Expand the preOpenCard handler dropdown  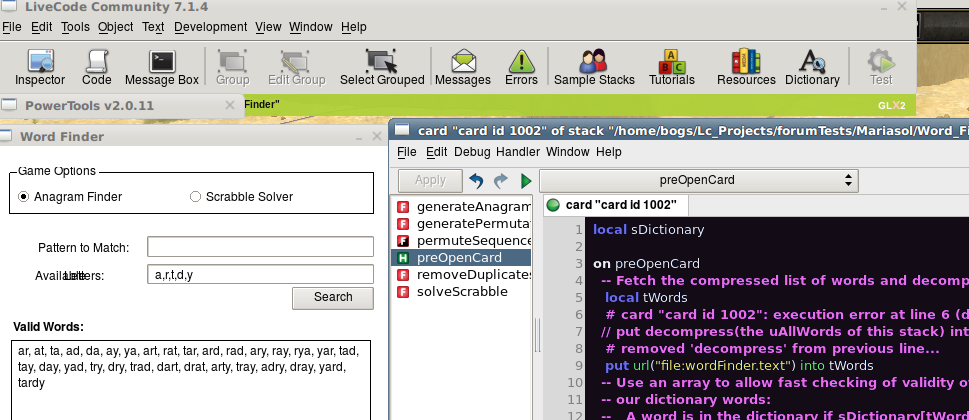698,180
